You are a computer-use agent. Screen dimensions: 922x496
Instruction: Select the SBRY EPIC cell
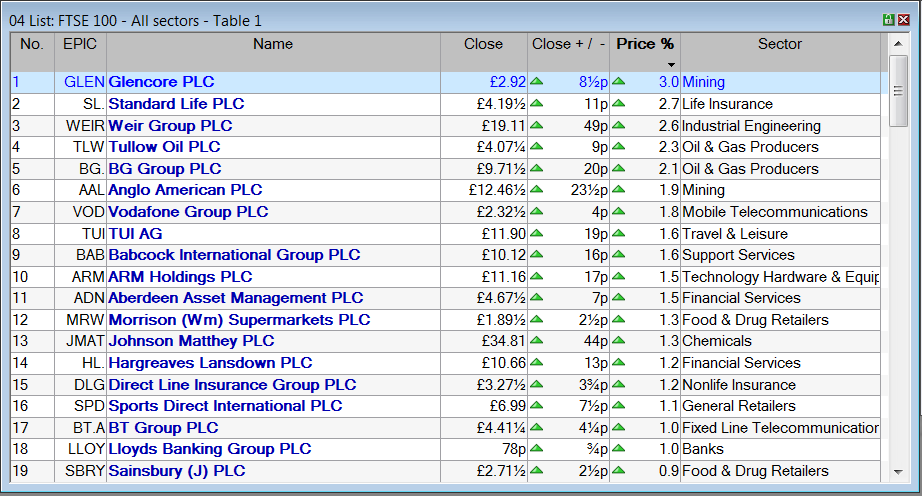pyautogui.click(x=81, y=471)
